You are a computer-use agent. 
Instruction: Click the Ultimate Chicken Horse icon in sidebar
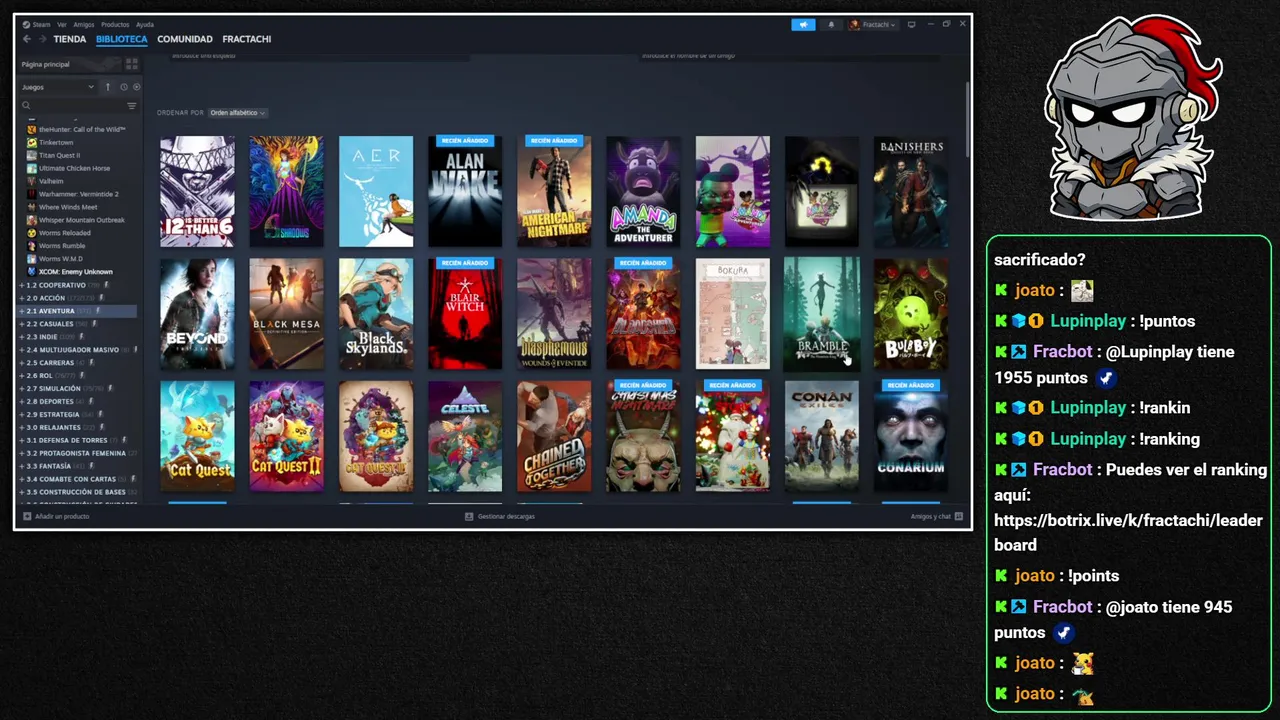click(31, 168)
